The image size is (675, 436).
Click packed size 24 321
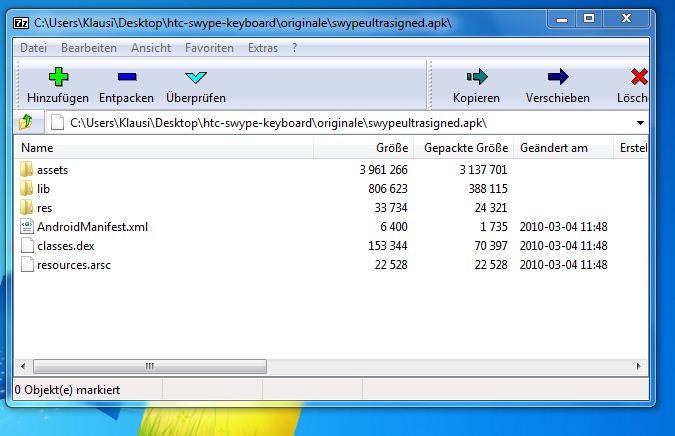(491, 207)
